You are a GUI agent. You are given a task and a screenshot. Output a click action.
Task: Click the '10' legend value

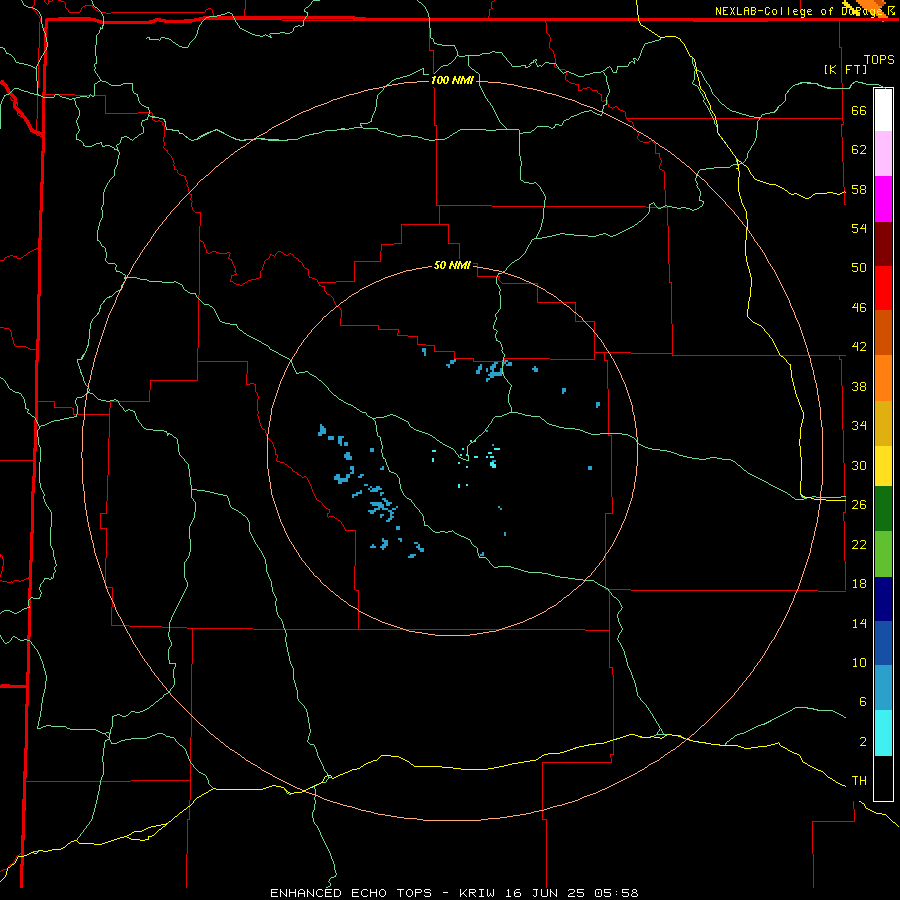[x=859, y=662]
